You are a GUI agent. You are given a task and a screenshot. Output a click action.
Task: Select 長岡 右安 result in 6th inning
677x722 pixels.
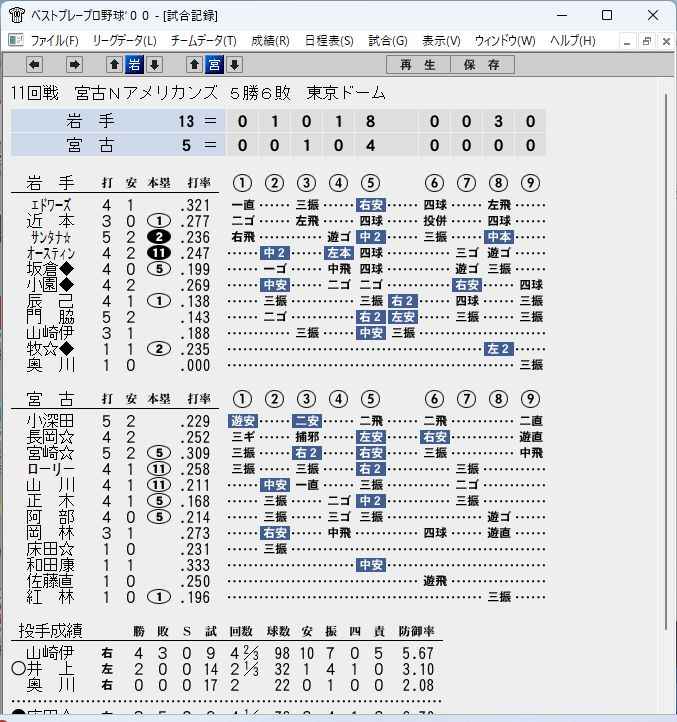pos(435,437)
